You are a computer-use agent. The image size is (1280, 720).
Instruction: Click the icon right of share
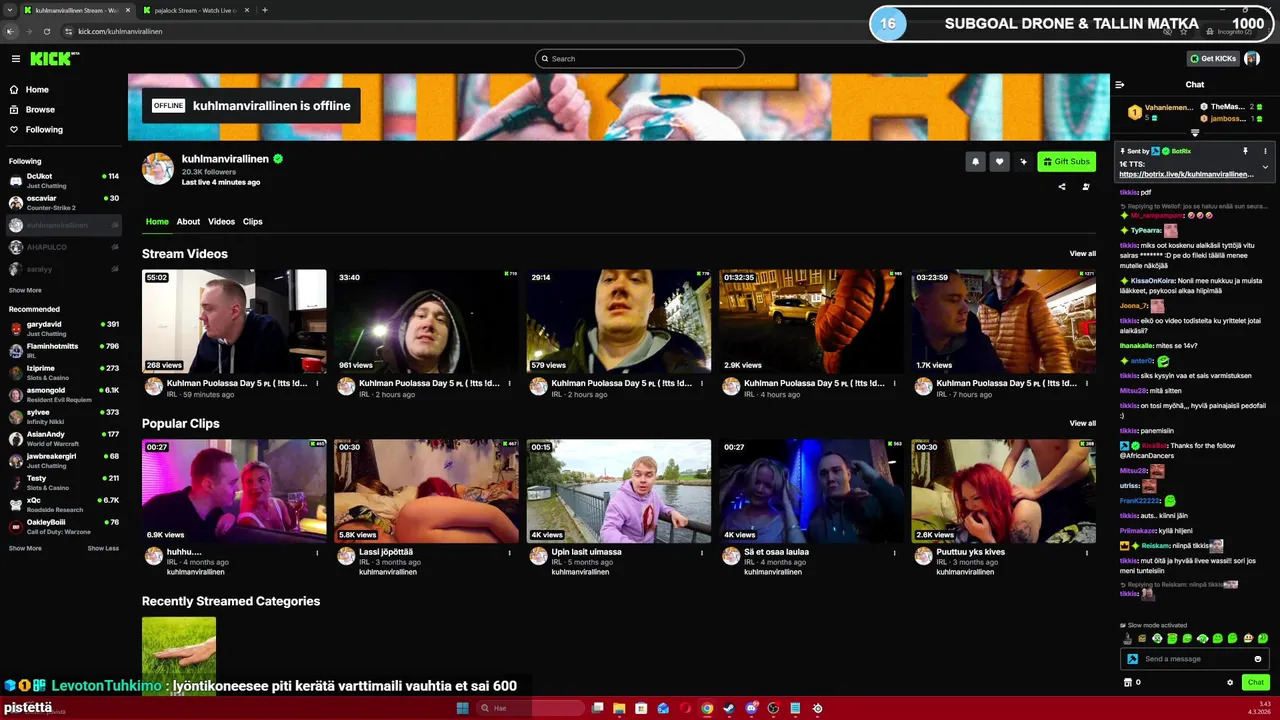(1086, 186)
